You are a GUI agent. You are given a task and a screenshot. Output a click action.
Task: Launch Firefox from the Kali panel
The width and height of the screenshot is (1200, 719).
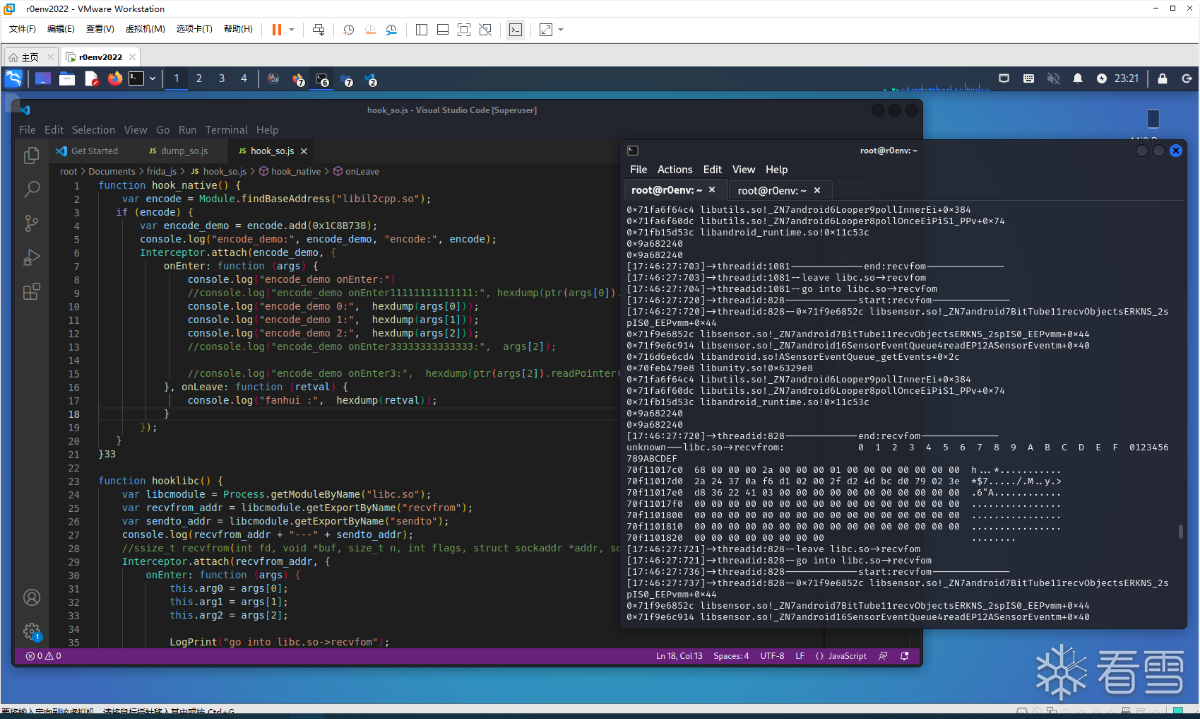pos(114,78)
